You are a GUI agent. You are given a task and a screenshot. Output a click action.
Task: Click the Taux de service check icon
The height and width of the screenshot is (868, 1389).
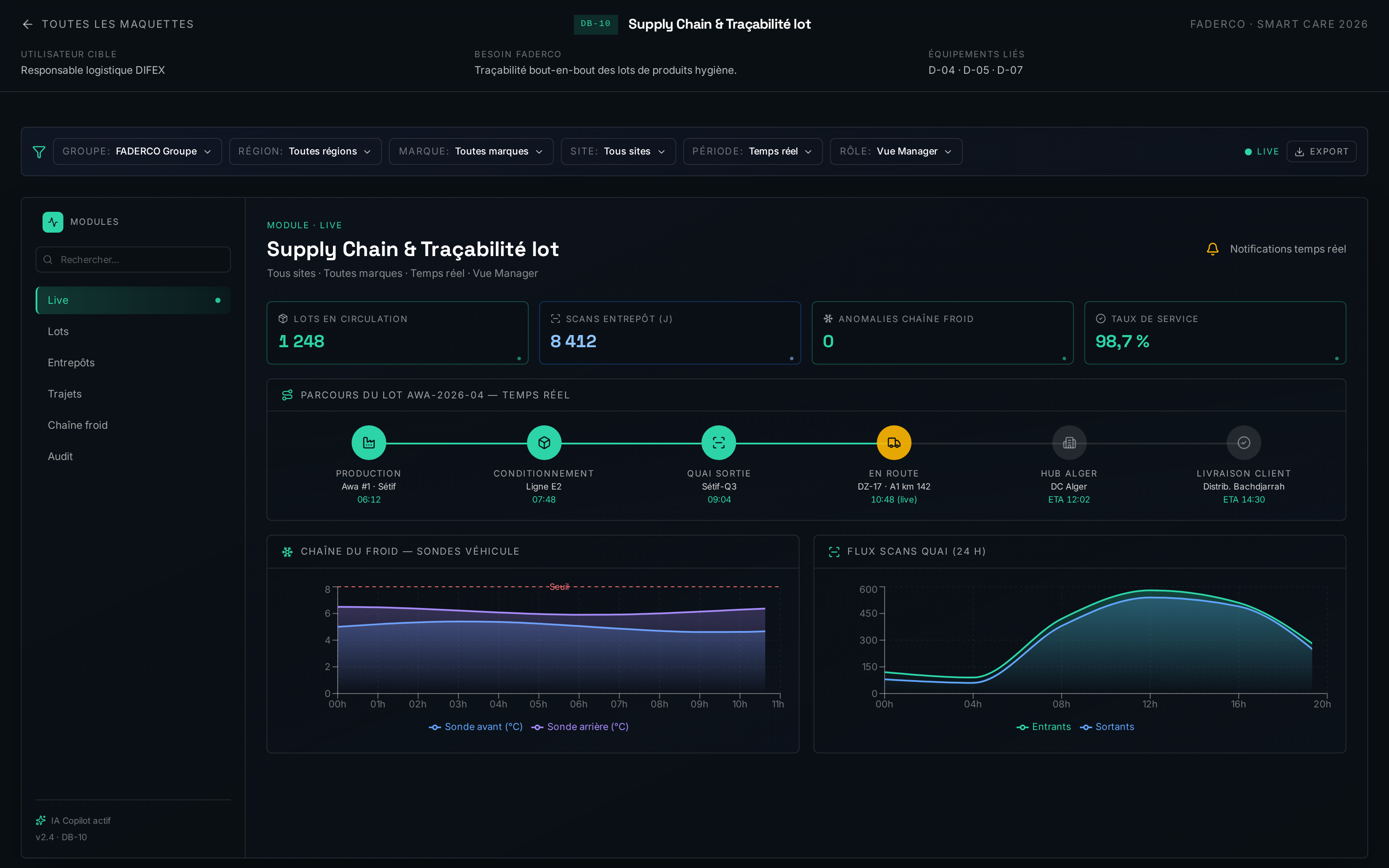[1100, 319]
